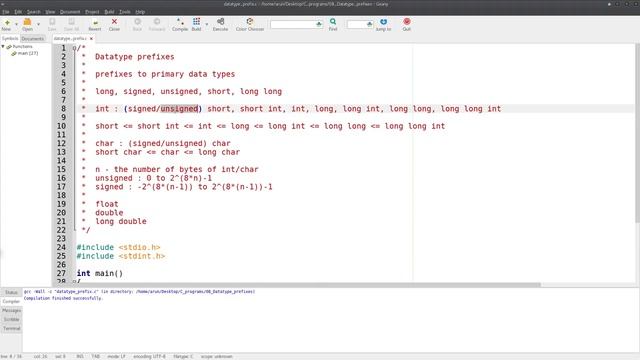Collapse the Functions tree node arrow
The width and height of the screenshot is (640, 360).
pos(3,47)
